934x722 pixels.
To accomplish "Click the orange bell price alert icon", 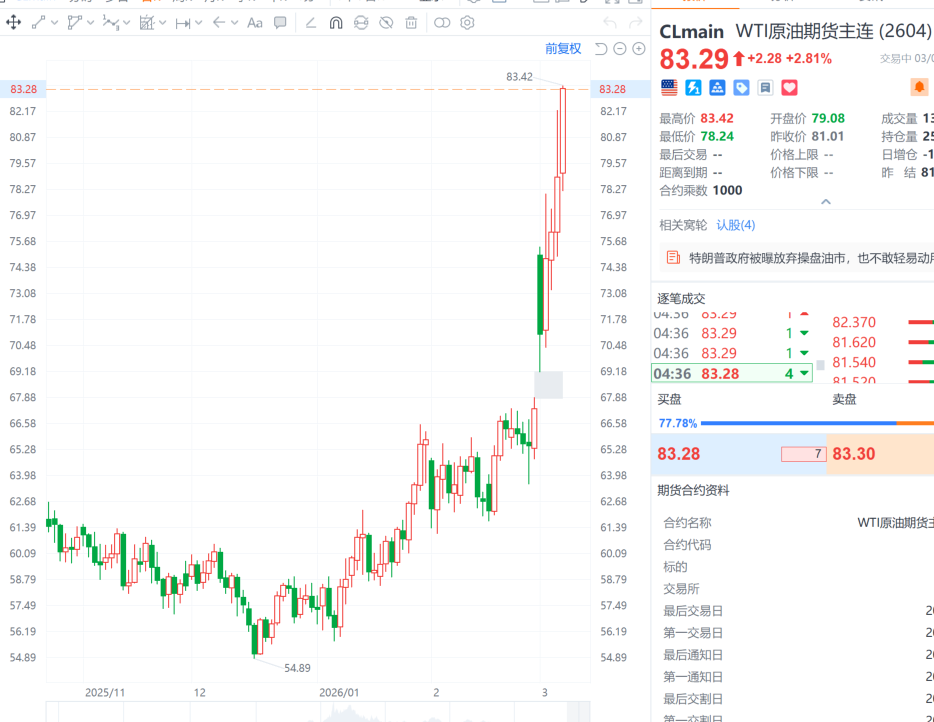I will click(919, 88).
